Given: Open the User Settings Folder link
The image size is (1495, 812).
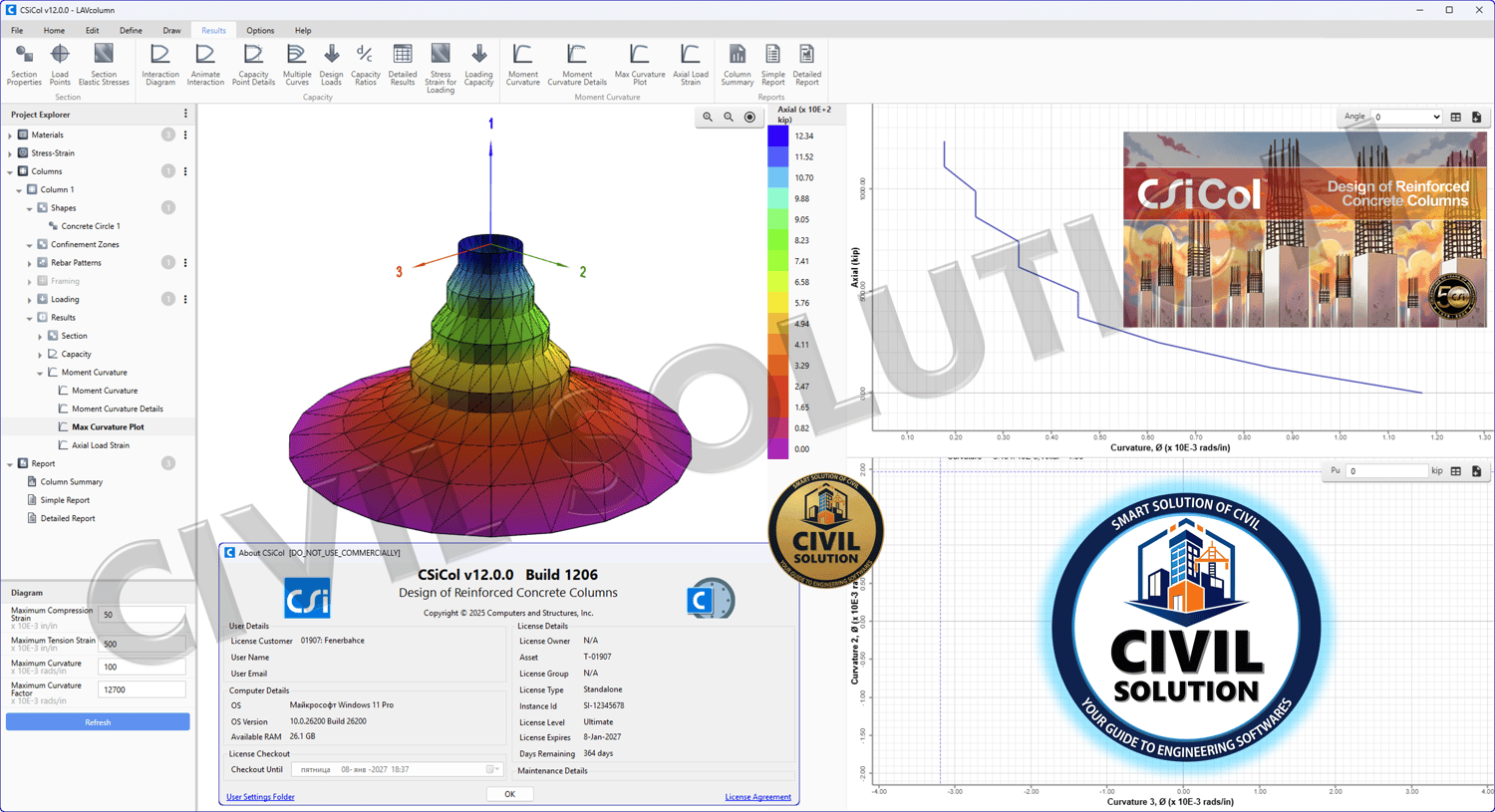Looking at the screenshot, I should click(260, 797).
